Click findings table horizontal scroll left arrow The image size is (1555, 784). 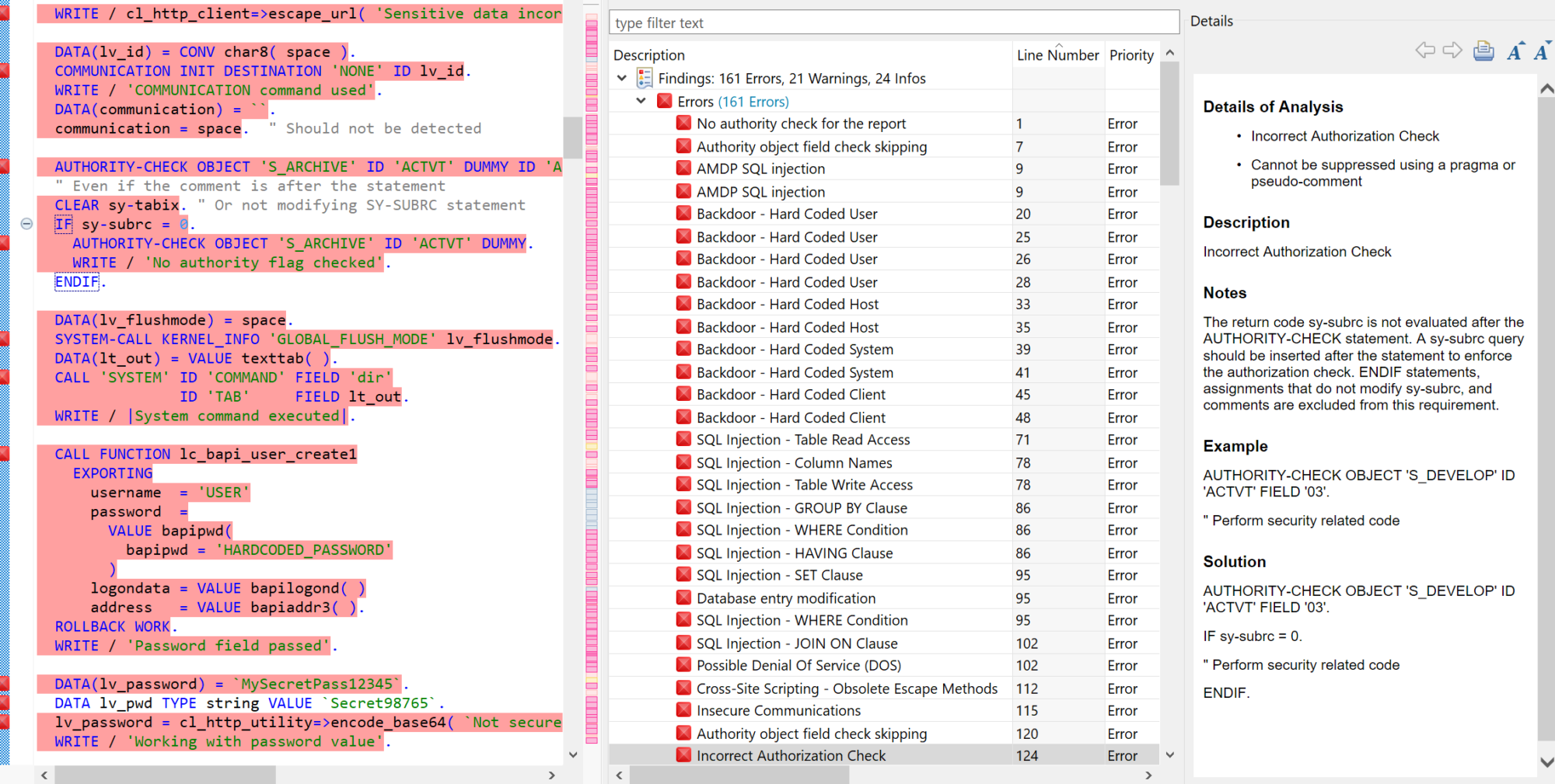(620, 775)
